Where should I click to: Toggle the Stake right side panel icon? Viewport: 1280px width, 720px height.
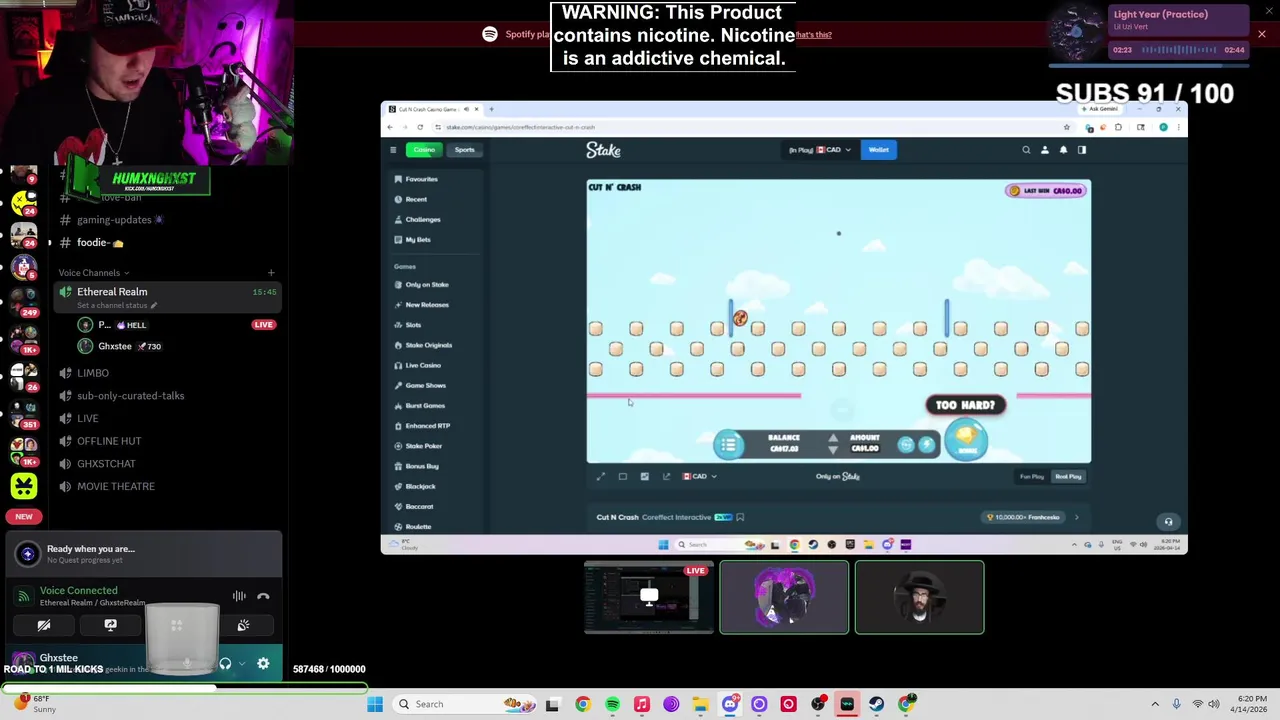[x=1081, y=150]
